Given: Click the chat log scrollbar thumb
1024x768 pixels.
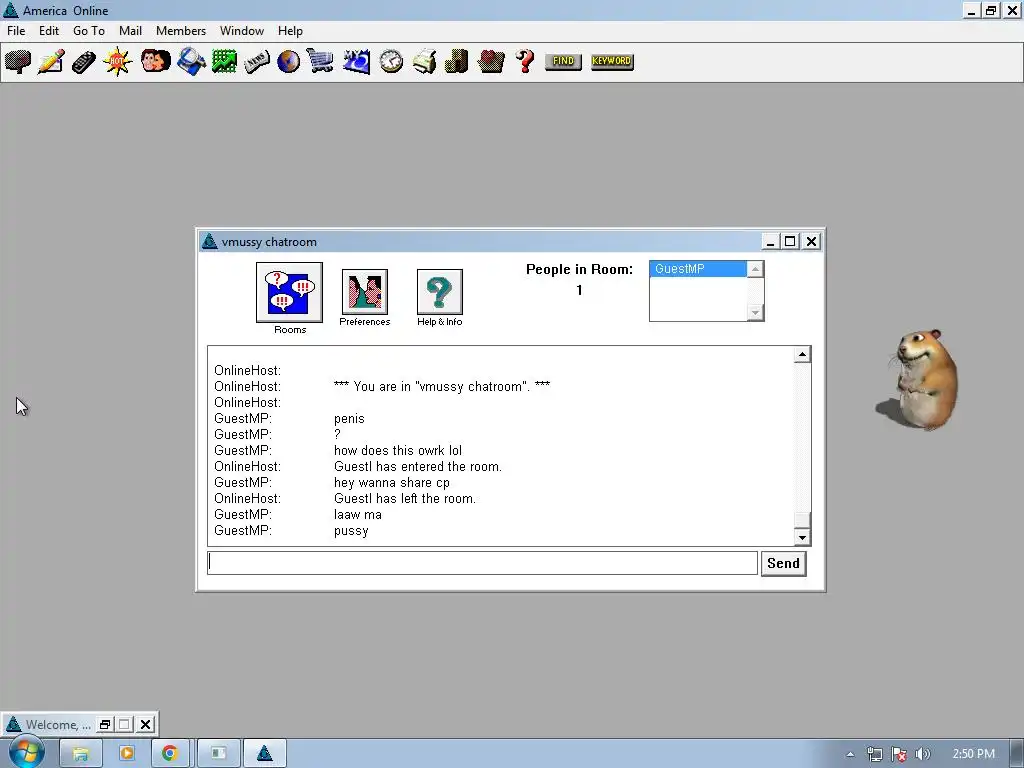Looking at the screenshot, I should 803,521.
